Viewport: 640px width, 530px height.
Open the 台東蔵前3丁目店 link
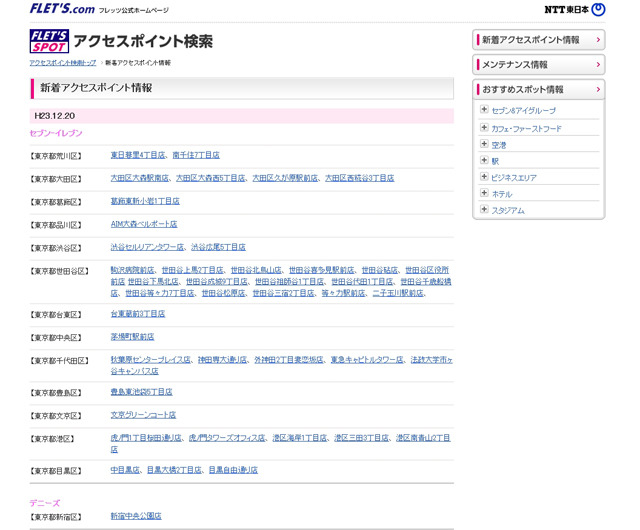coord(138,314)
